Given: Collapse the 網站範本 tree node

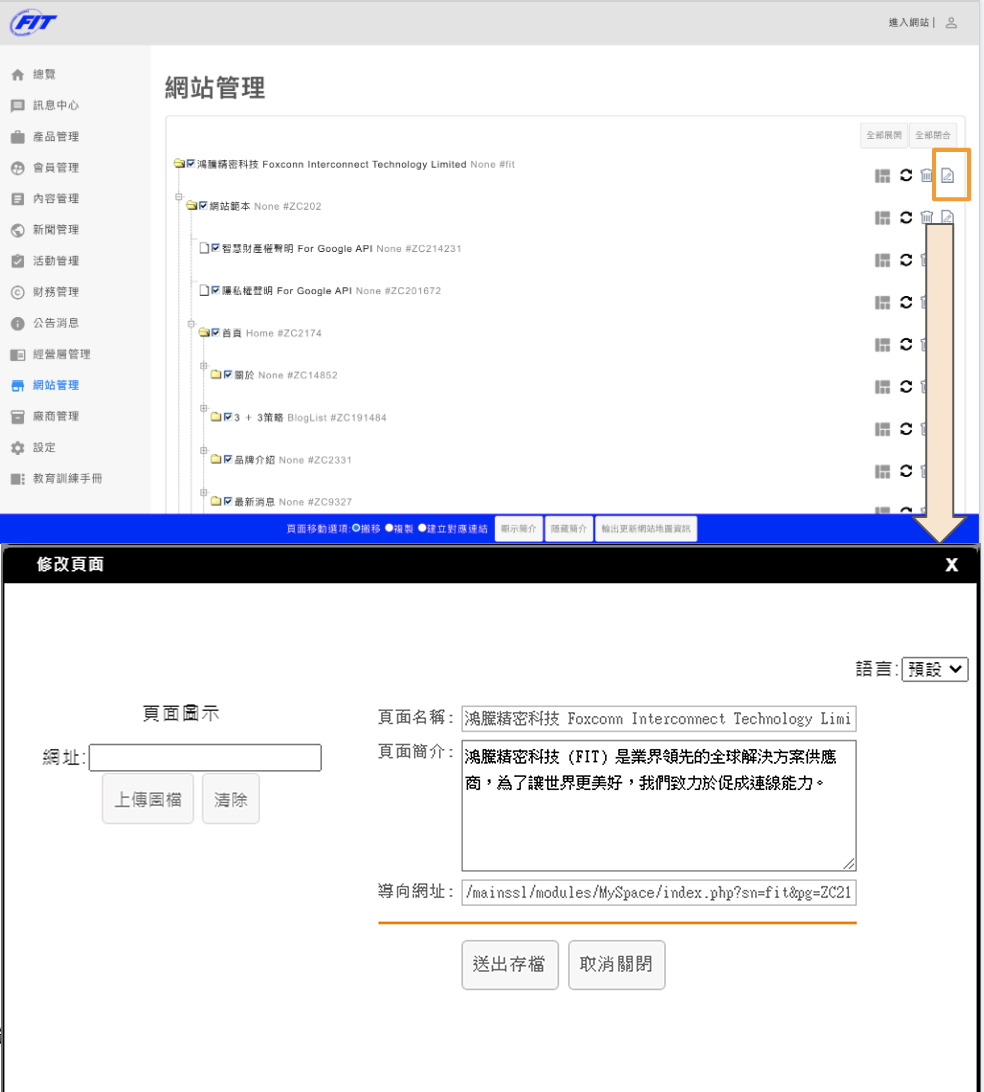Looking at the screenshot, I should [179, 197].
